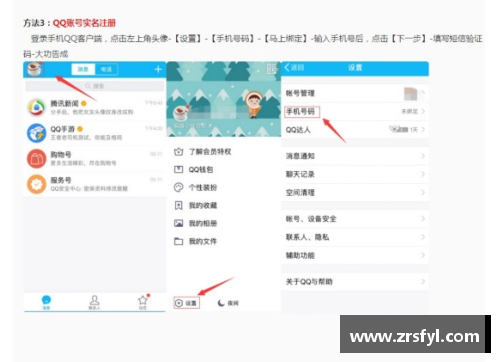Expand the QQ达人 row chevron
The height and width of the screenshot is (362, 500).
[x=423, y=129]
